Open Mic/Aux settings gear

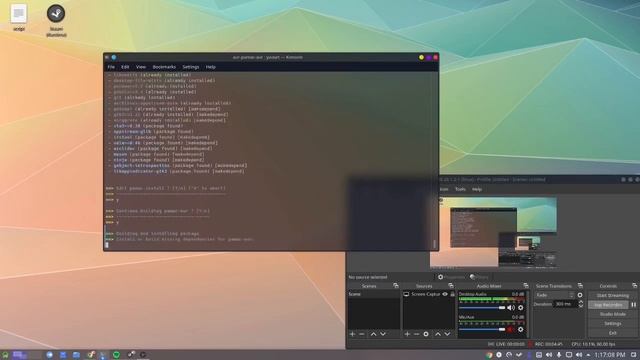[520, 329]
